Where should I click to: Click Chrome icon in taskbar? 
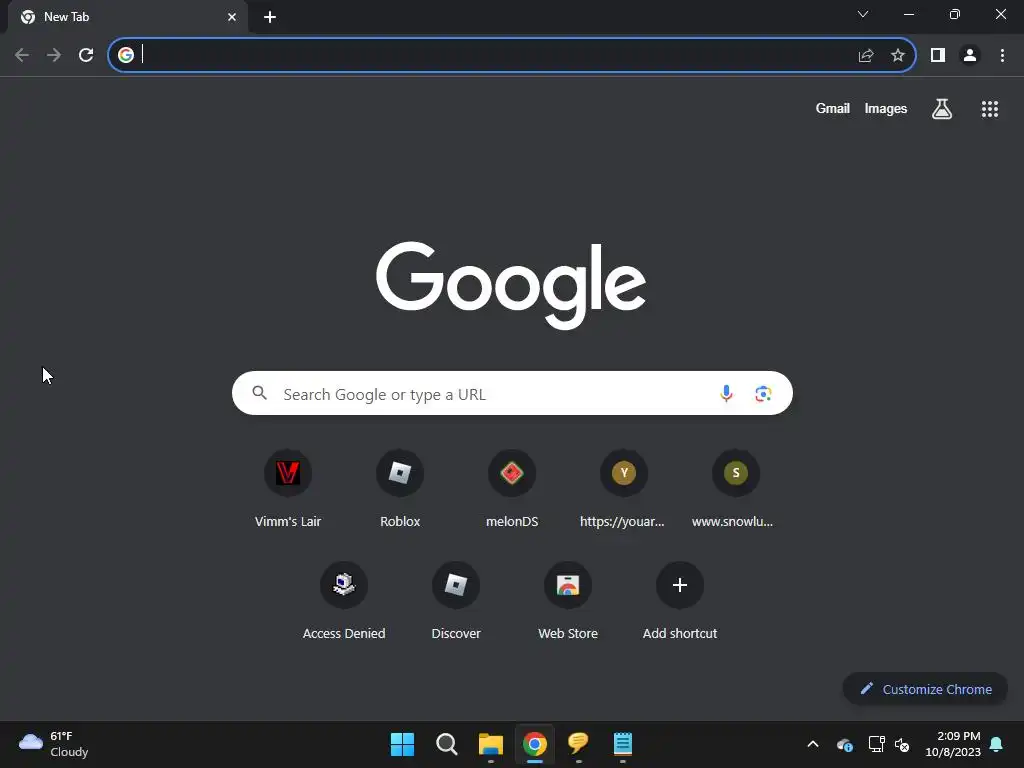pos(535,744)
